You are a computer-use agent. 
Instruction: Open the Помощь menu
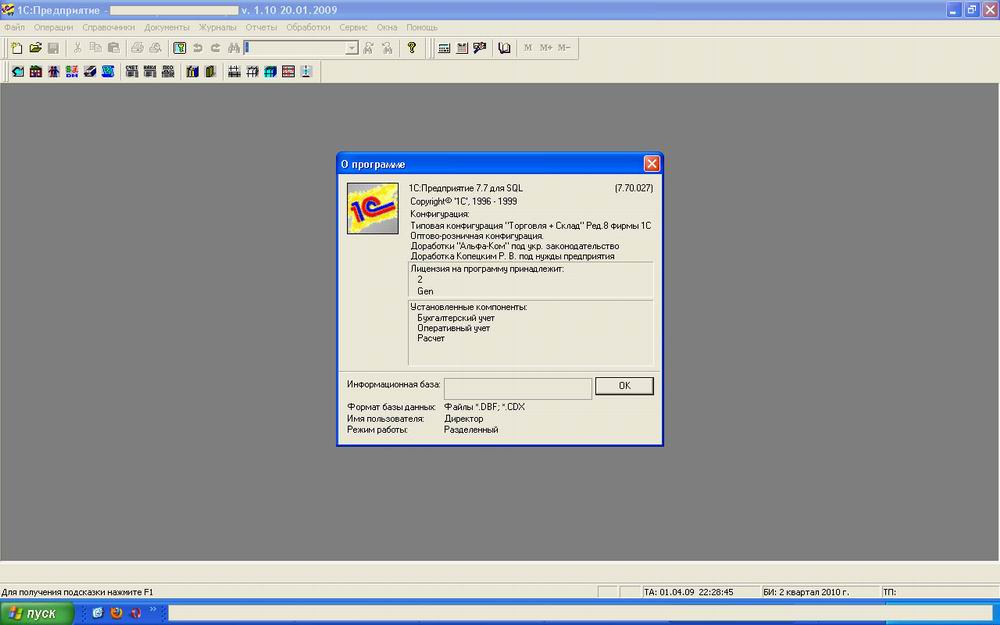click(x=422, y=27)
